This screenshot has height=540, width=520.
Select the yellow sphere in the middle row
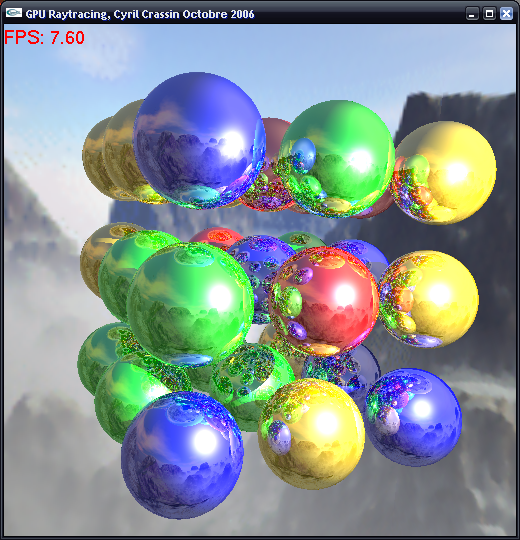coord(428,299)
